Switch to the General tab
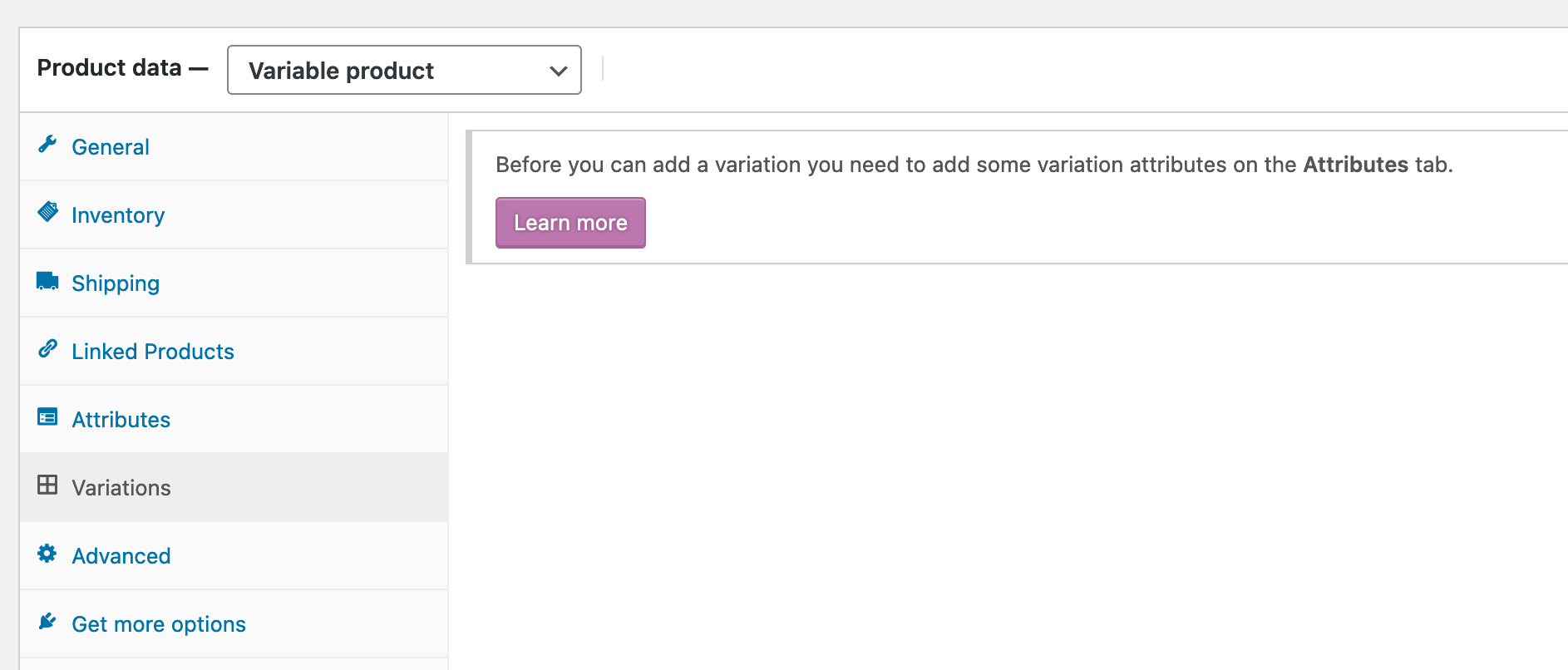The width and height of the screenshot is (1568, 670). [111, 146]
